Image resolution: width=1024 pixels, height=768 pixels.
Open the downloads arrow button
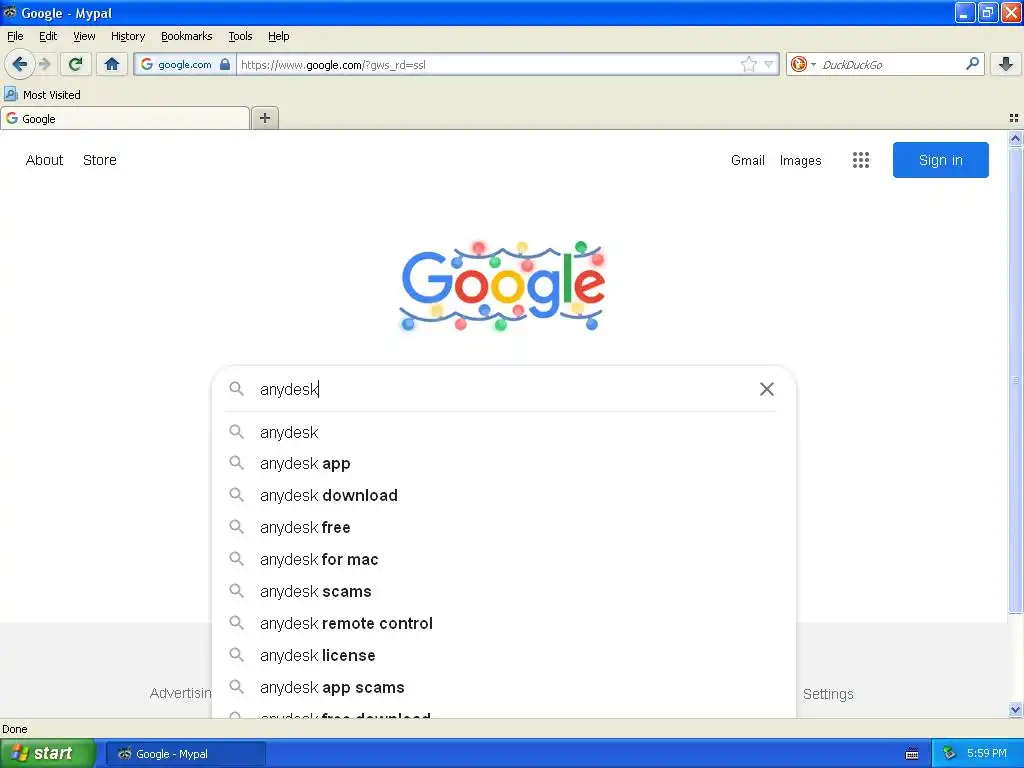click(x=1006, y=64)
